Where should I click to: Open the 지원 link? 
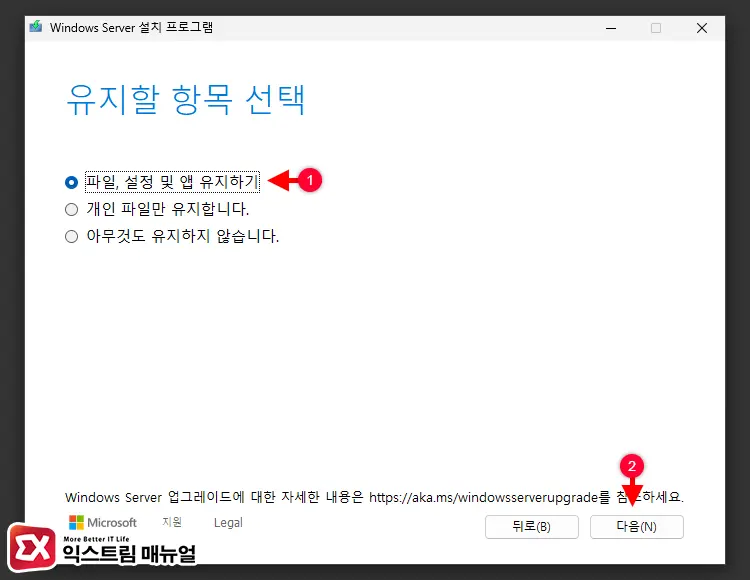click(x=172, y=522)
